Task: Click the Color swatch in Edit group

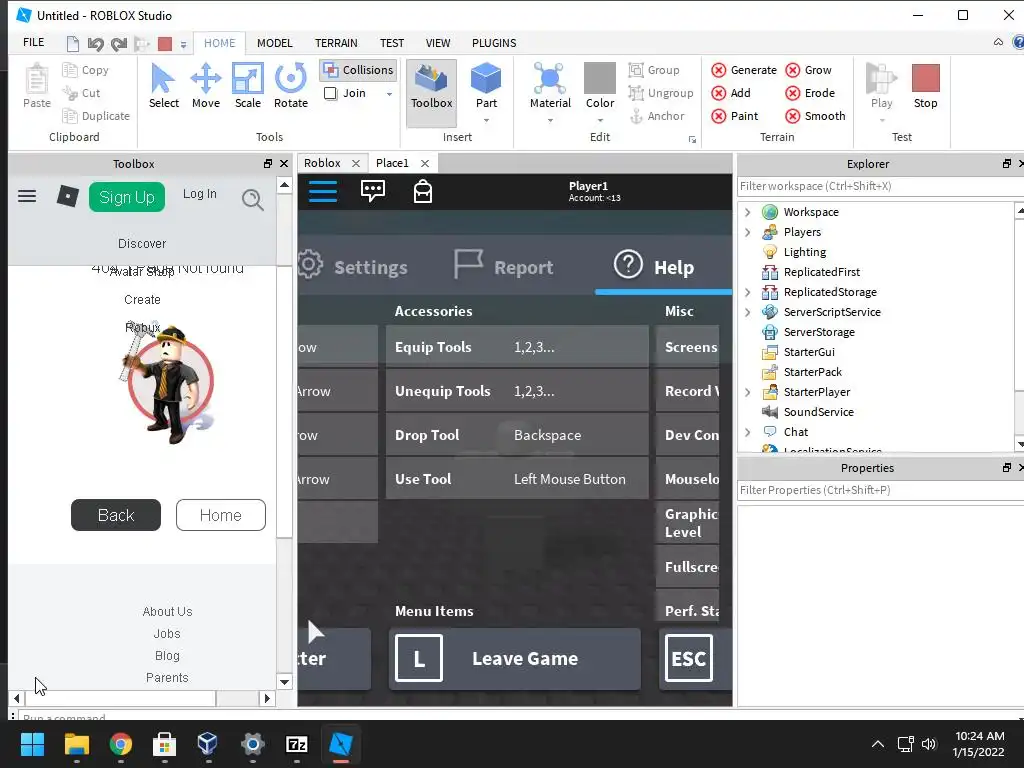Action: coord(600,78)
